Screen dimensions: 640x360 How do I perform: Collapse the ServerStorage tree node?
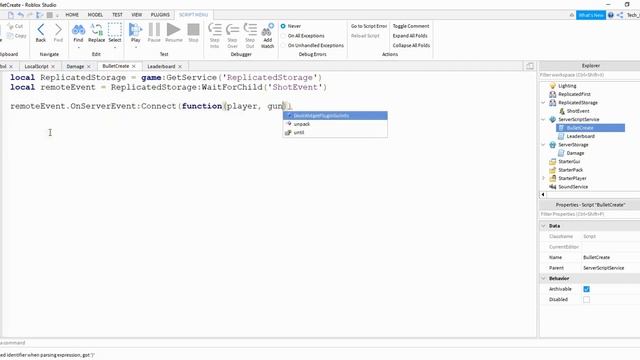pos(543,144)
